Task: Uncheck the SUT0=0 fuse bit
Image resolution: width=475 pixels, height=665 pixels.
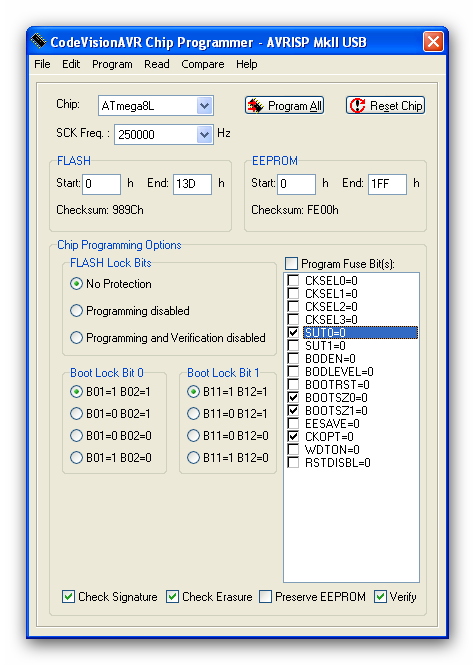Action: coord(293,332)
